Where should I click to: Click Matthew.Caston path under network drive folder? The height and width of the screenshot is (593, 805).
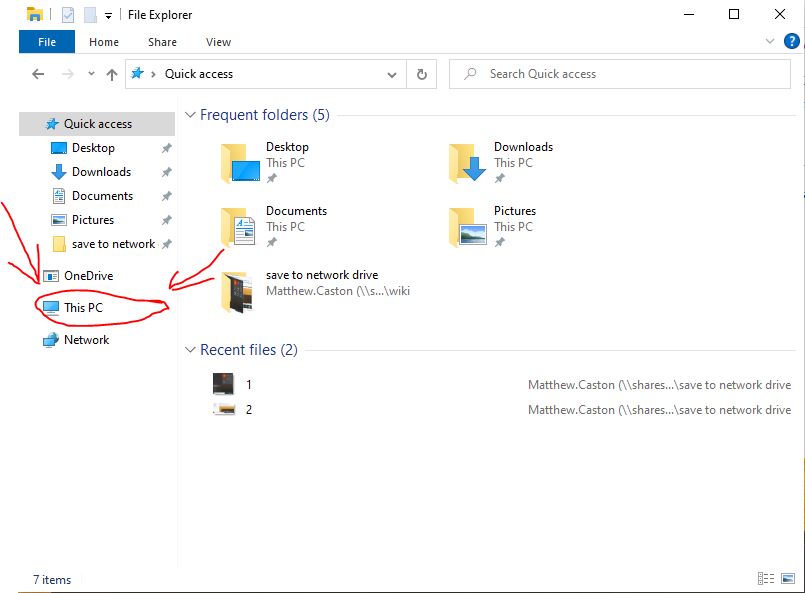(x=338, y=291)
